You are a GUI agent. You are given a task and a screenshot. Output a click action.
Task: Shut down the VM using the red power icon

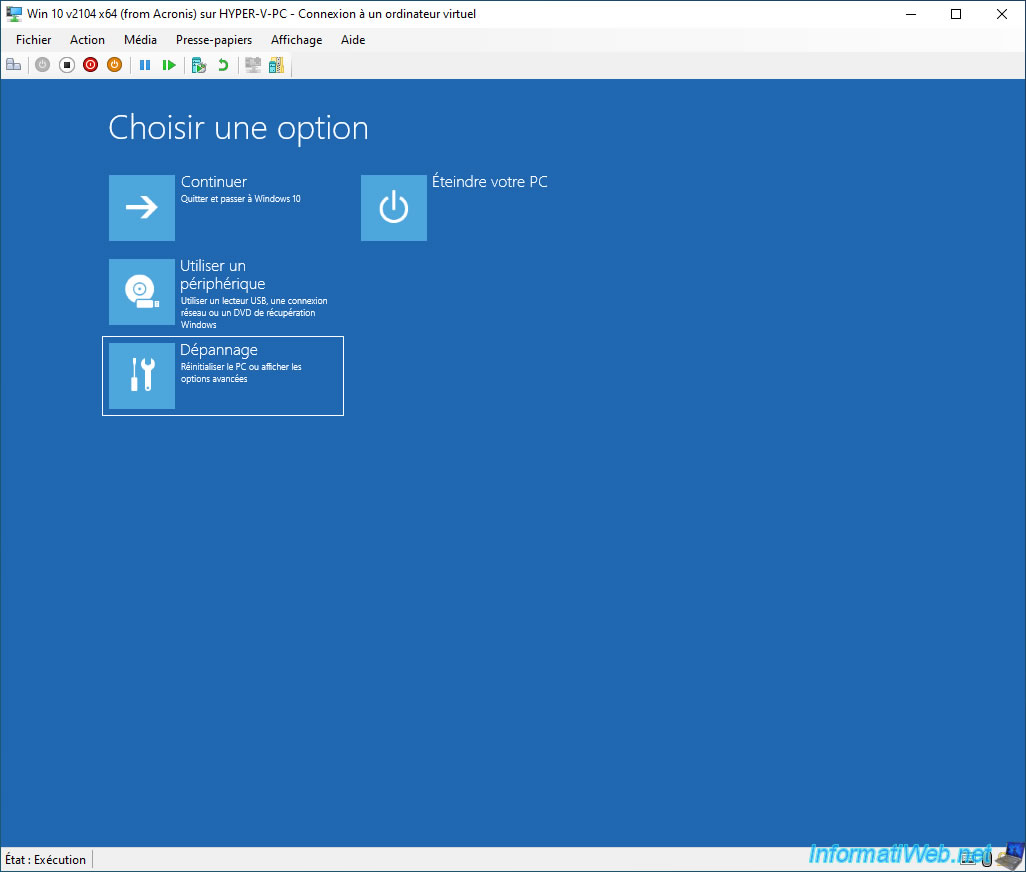point(90,65)
